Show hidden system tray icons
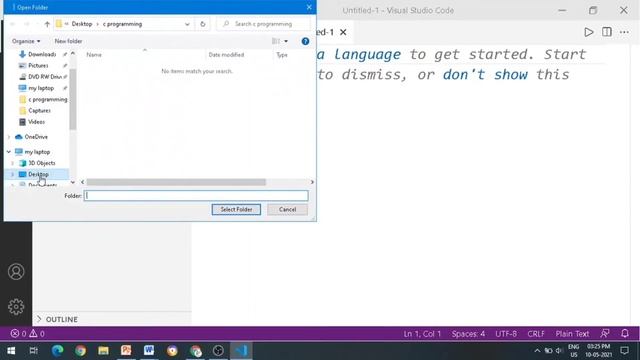Screen dimensions: 640x360 click(537, 351)
